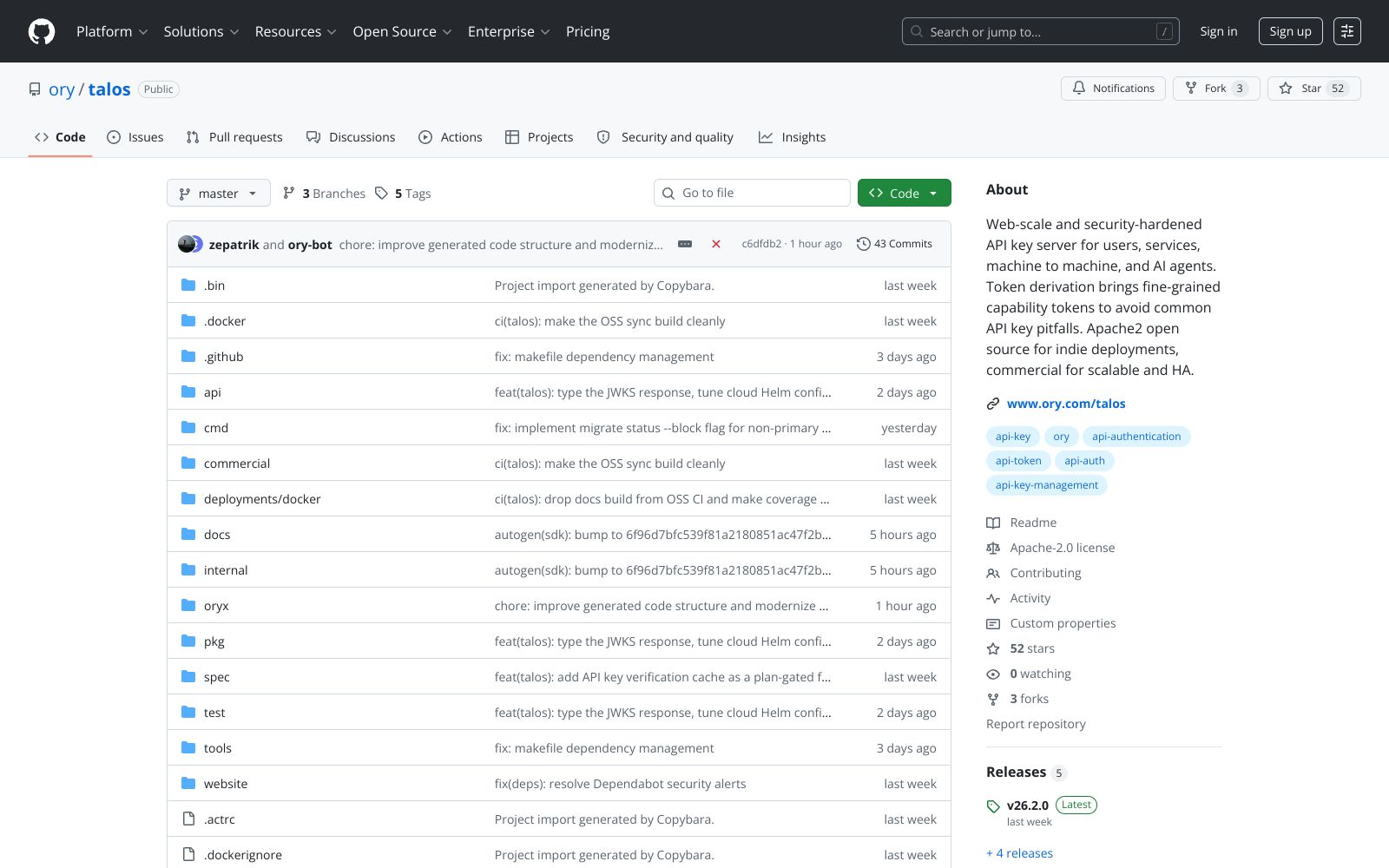This screenshot has height=868, width=1389.
Task: Click the bell icon in Notifications button
Action: (x=1079, y=89)
